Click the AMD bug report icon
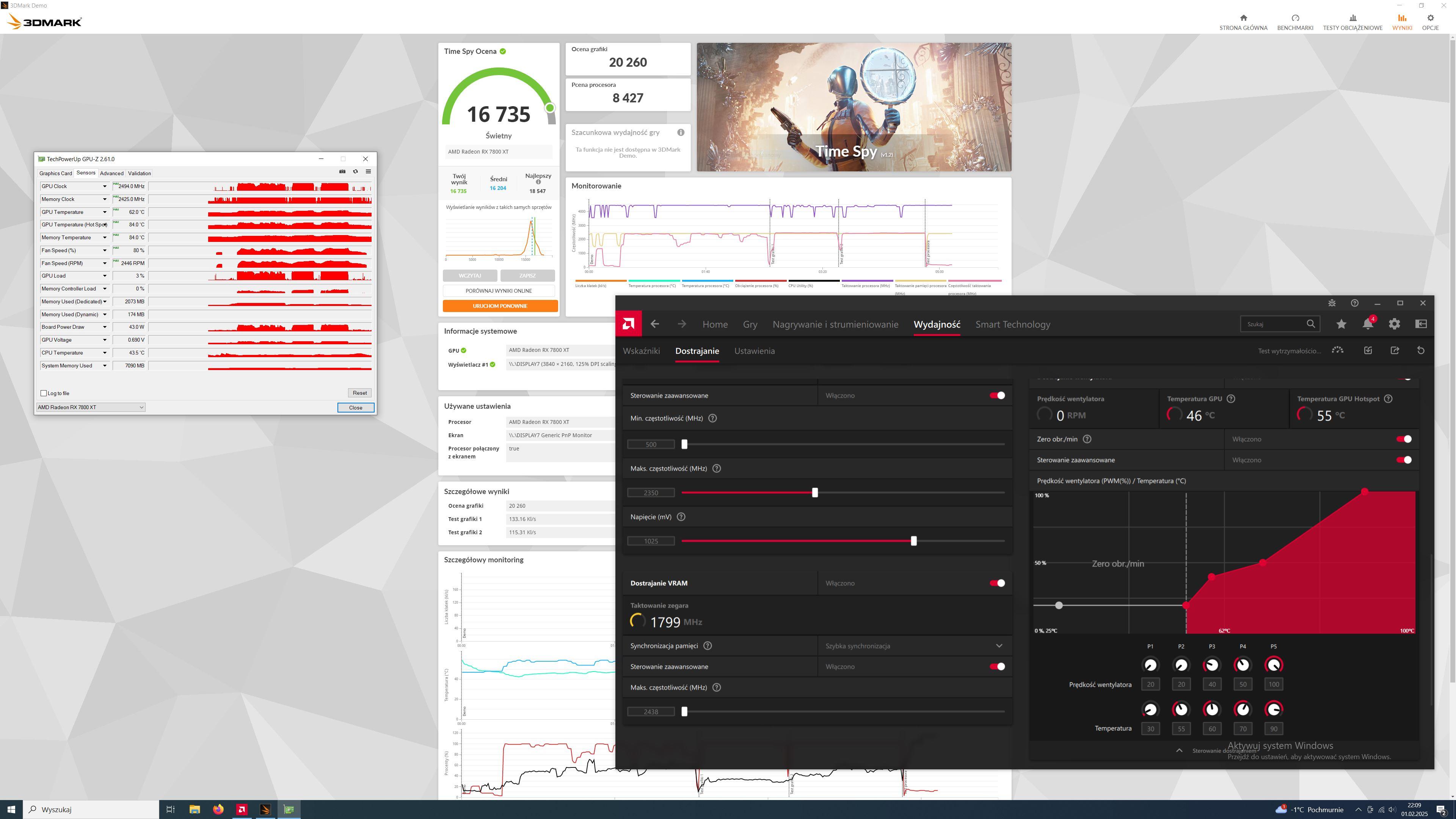Viewport: 1456px width, 819px height. pyautogui.click(x=1332, y=303)
